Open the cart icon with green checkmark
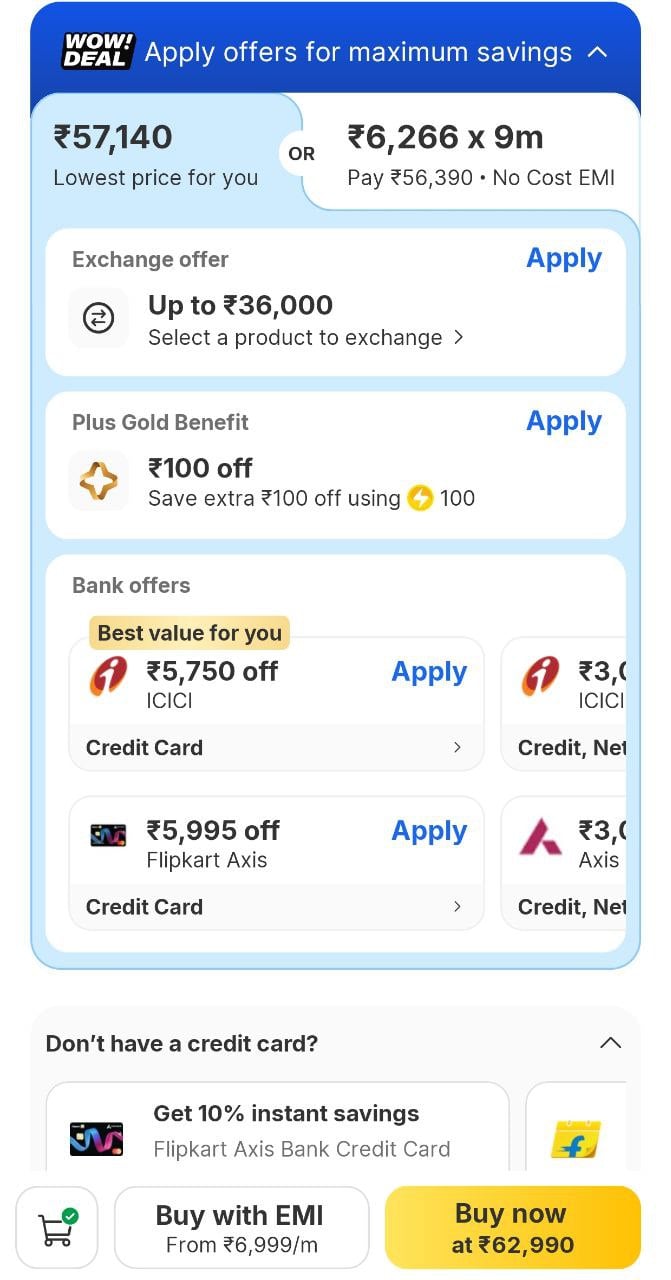This screenshot has height=1280, width=671. [57, 1227]
